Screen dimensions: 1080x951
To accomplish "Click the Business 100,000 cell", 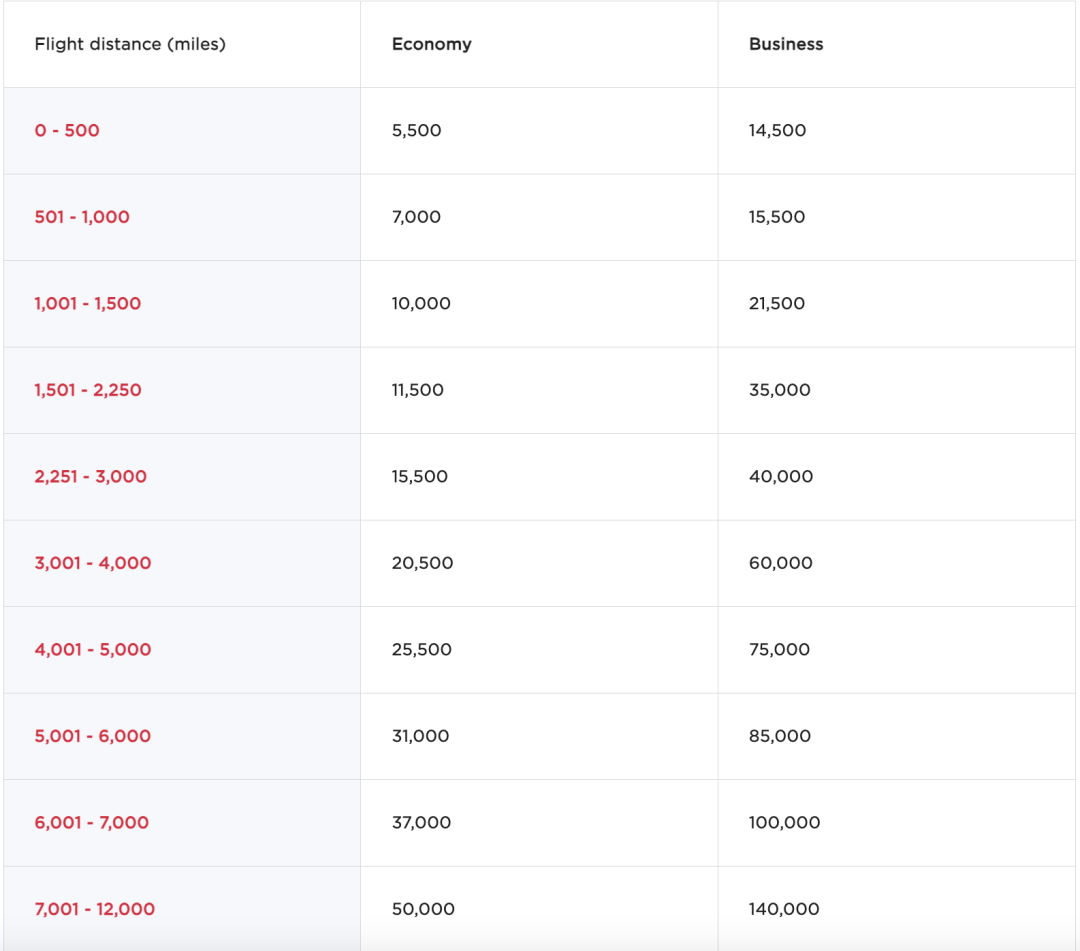I will [784, 822].
